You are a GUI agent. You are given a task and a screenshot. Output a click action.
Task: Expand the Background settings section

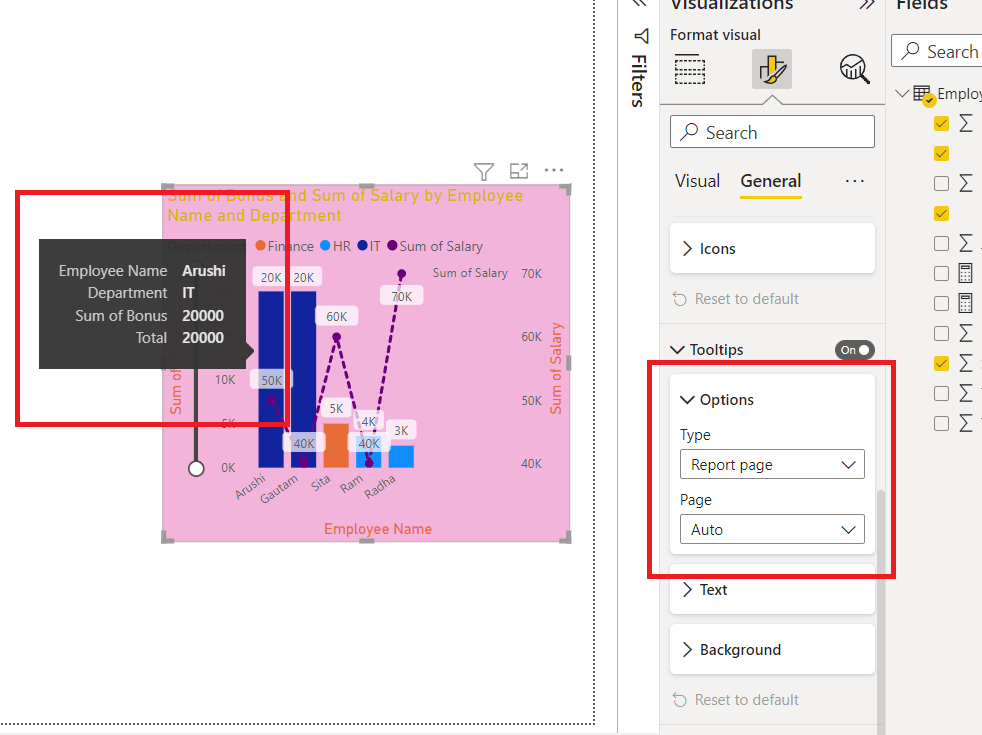(771, 649)
